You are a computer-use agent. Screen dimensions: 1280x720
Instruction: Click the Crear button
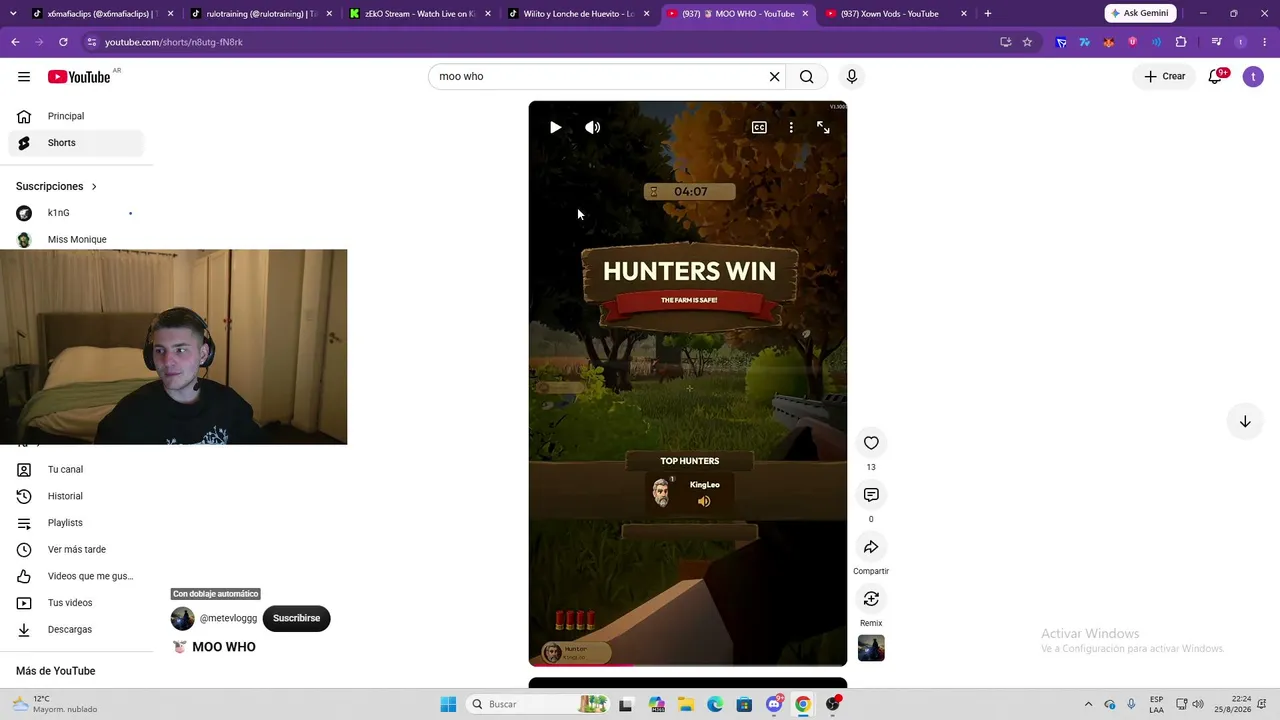point(1164,76)
